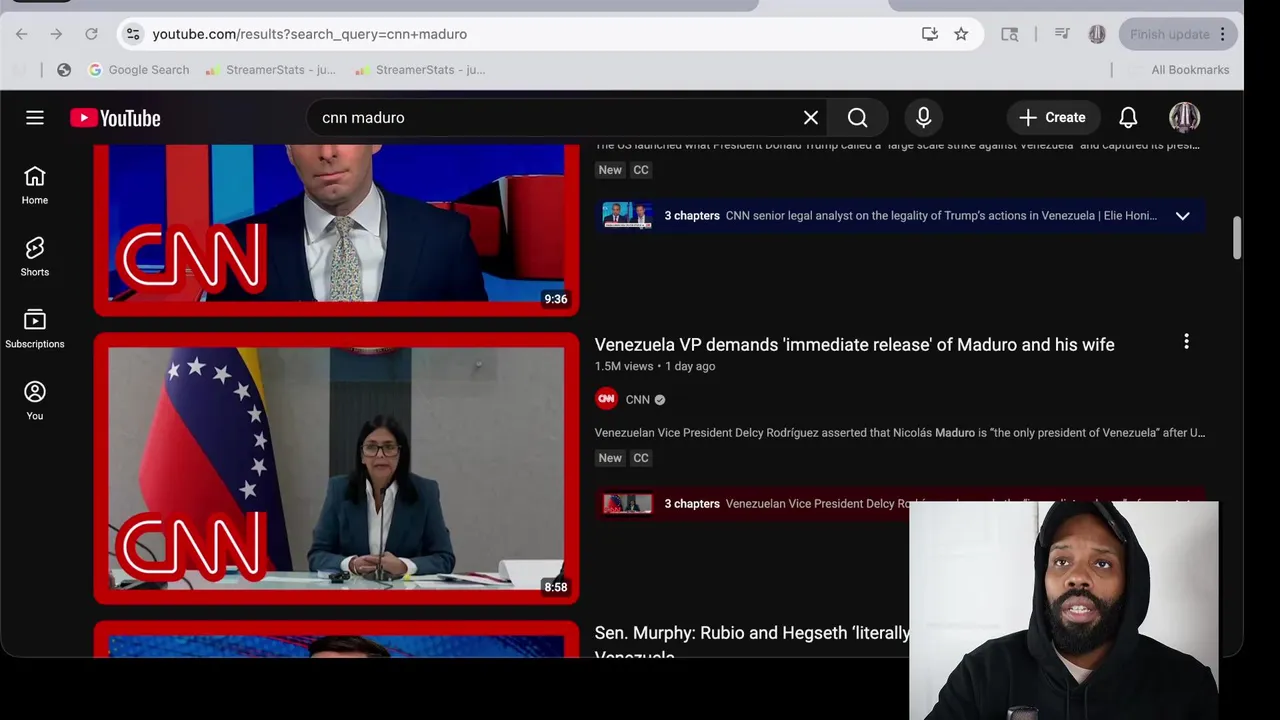The image size is (1280, 720).
Task: Clear the search query with X
Action: point(811,118)
